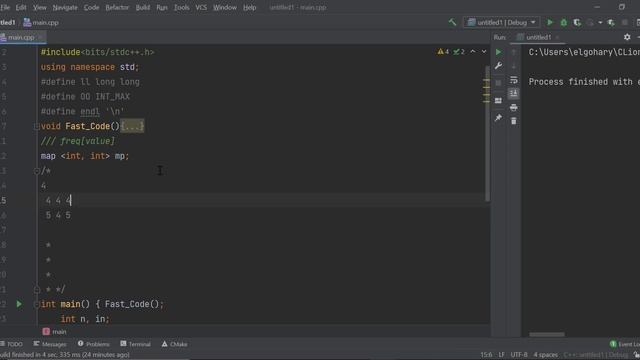This screenshot has width=640, height=360.
Task: Open the Terminal tool window
Action: (x=136, y=344)
